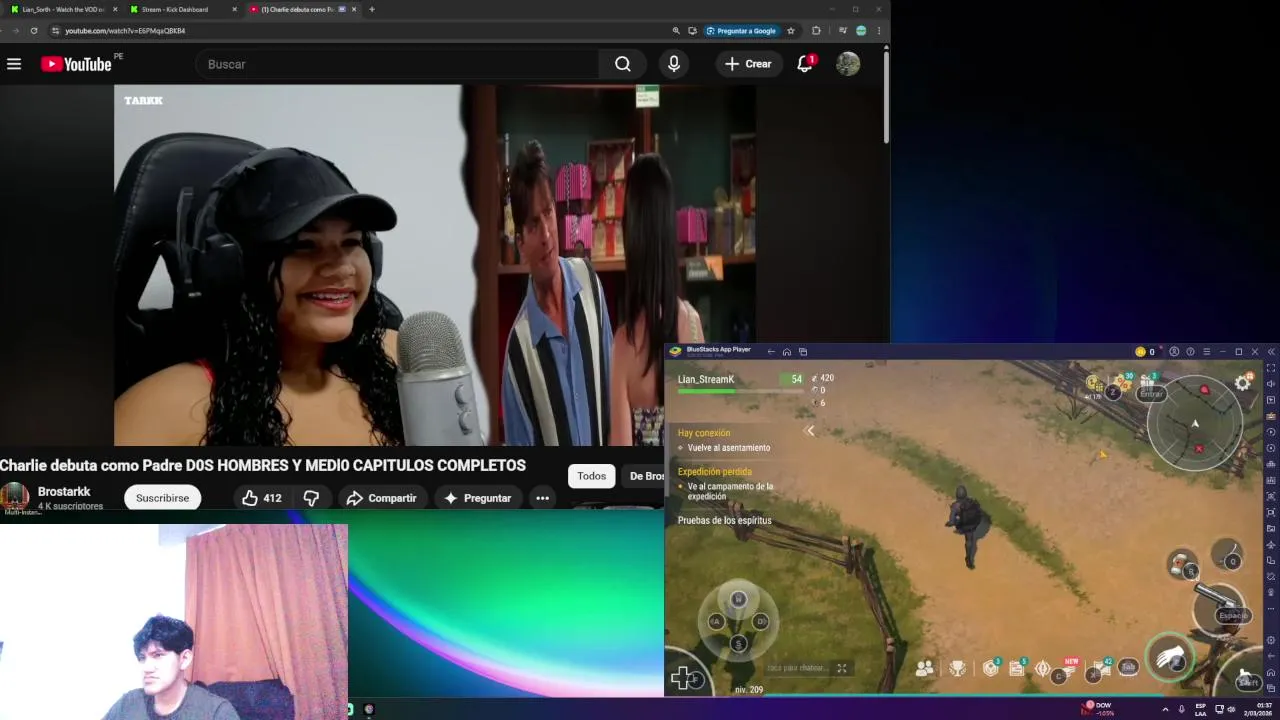Open the YouTube account avatar menu

[x=848, y=64]
